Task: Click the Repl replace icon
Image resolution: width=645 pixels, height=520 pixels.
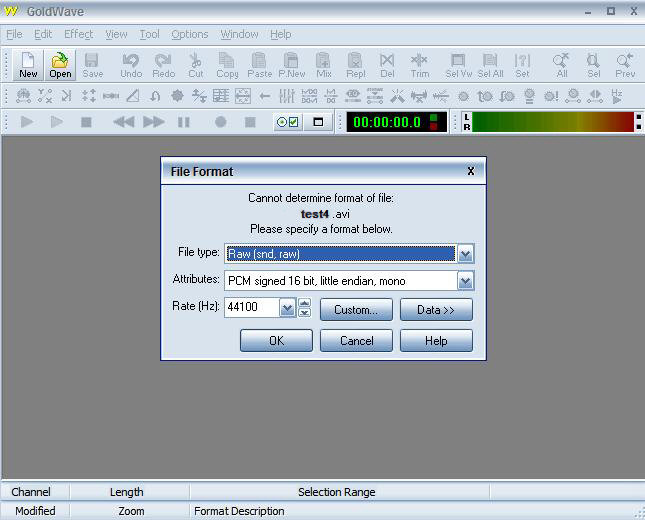Action: pyautogui.click(x=355, y=65)
